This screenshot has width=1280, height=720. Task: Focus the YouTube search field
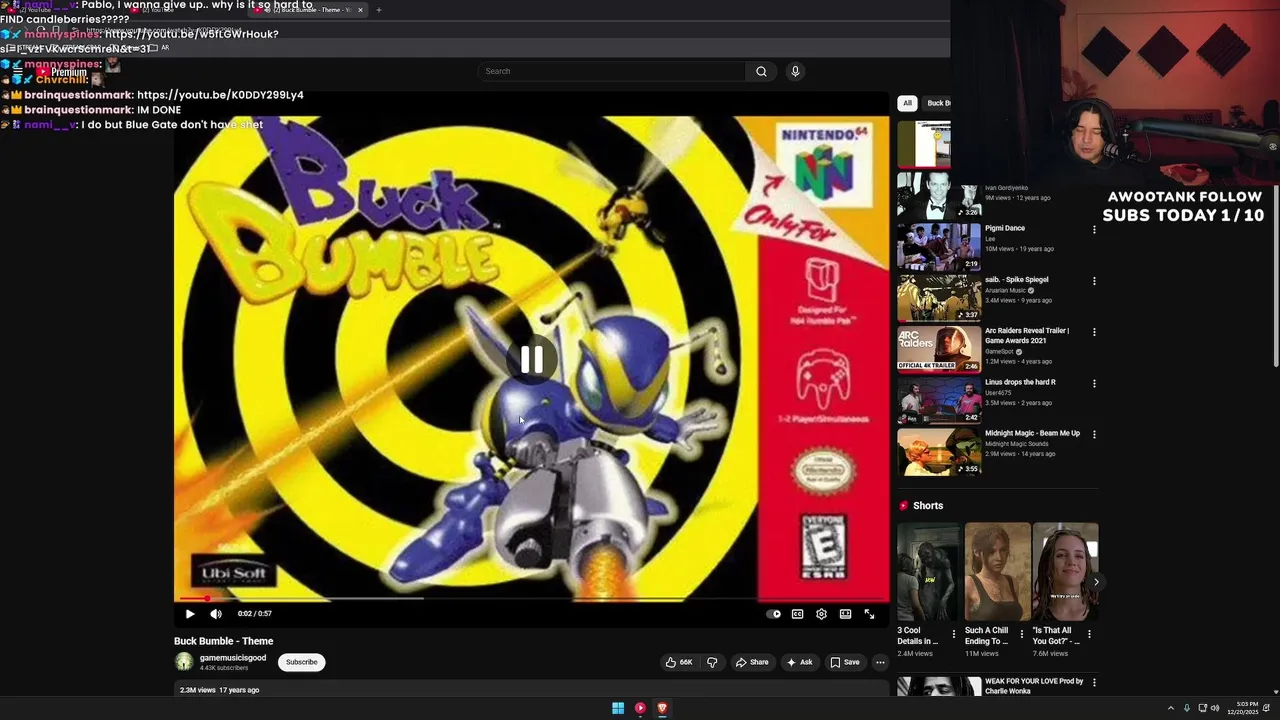pyautogui.click(x=612, y=71)
